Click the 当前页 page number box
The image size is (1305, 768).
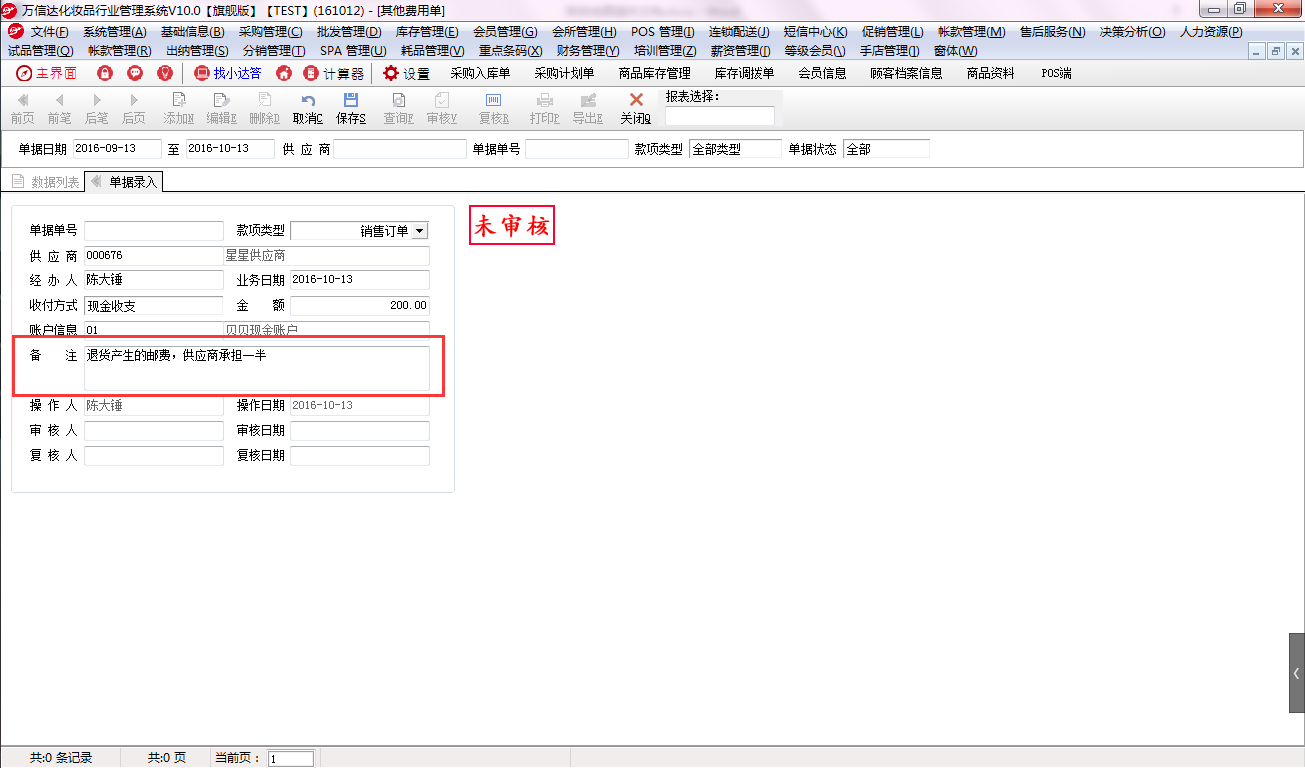tap(291, 759)
